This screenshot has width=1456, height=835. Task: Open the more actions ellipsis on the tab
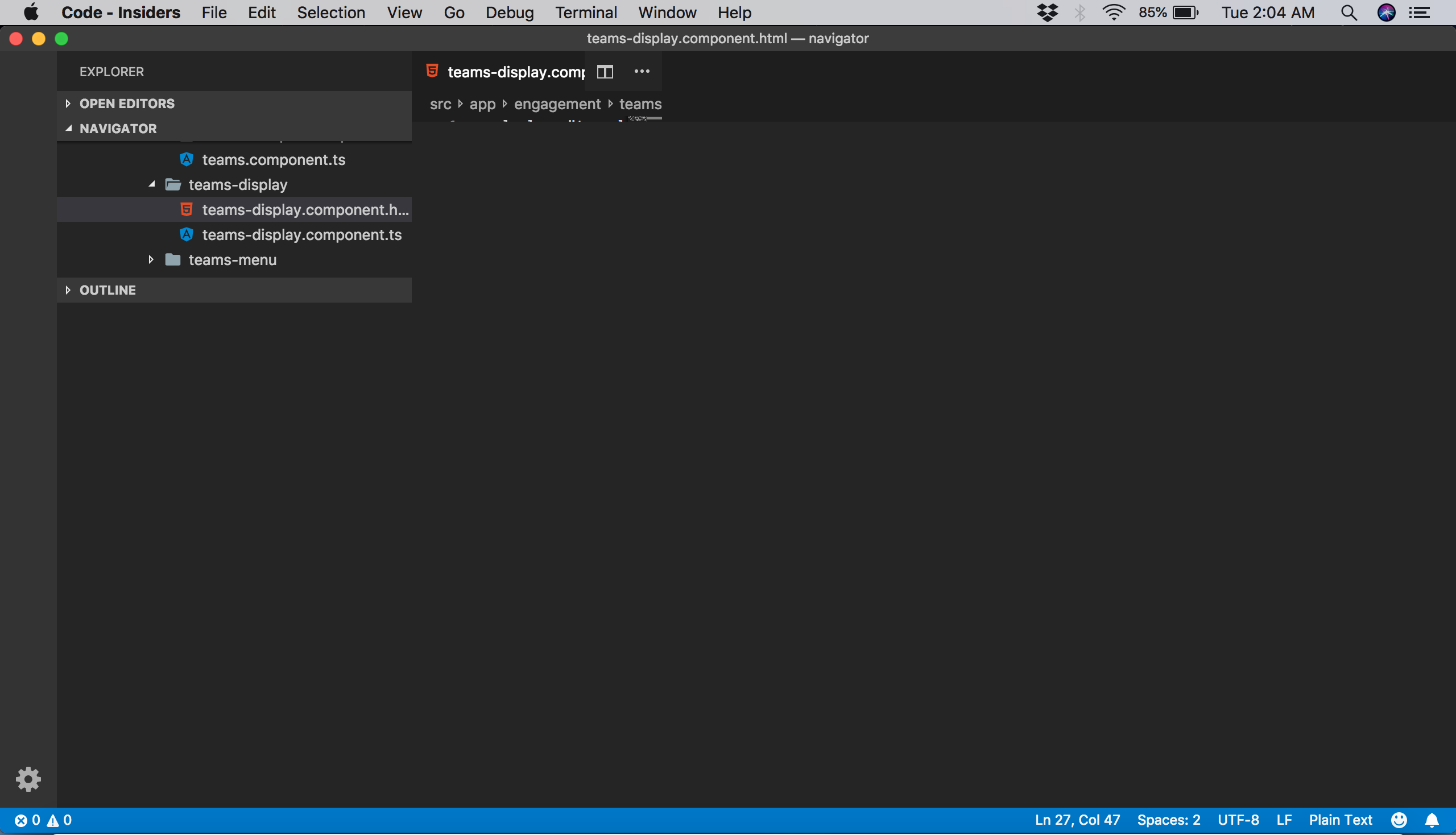pos(641,72)
